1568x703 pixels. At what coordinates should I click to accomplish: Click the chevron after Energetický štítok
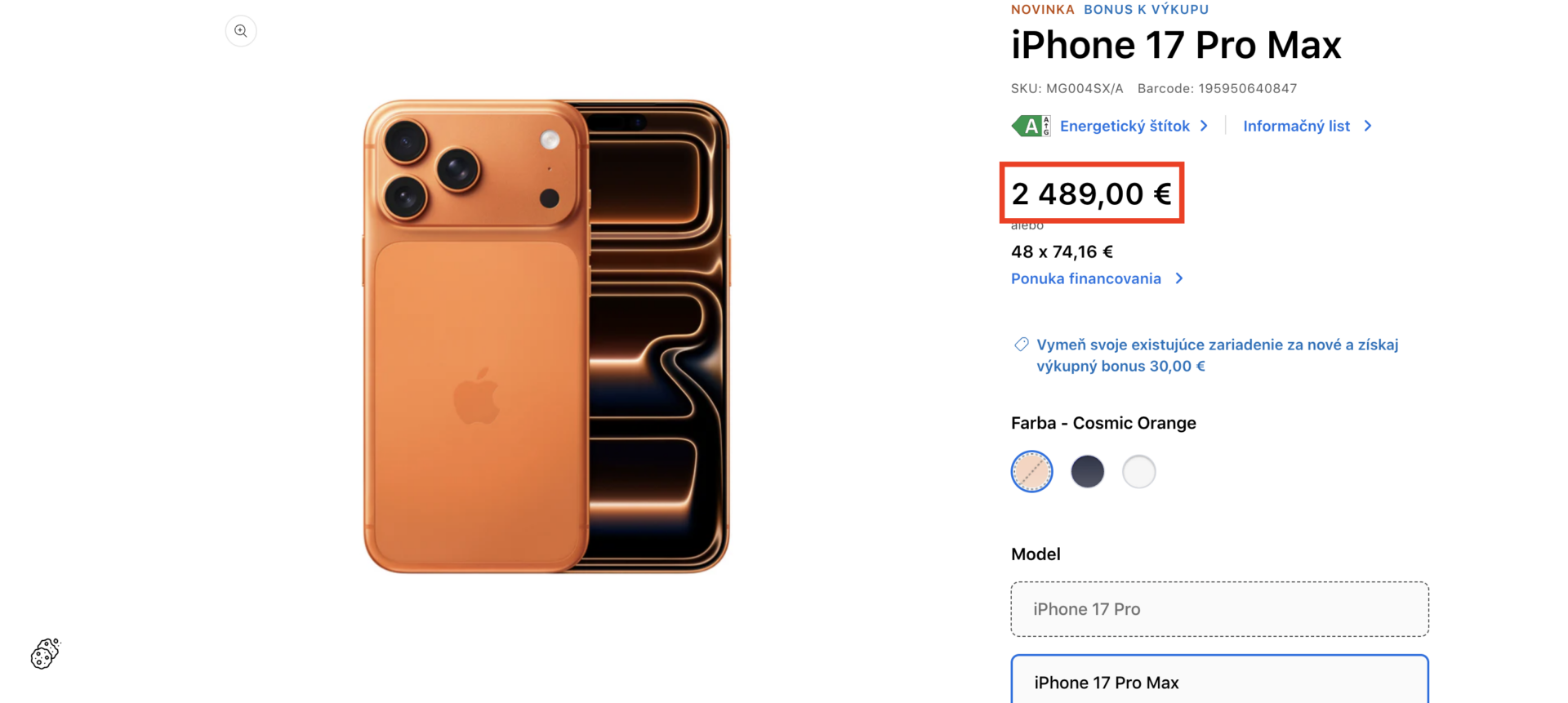[1205, 125]
